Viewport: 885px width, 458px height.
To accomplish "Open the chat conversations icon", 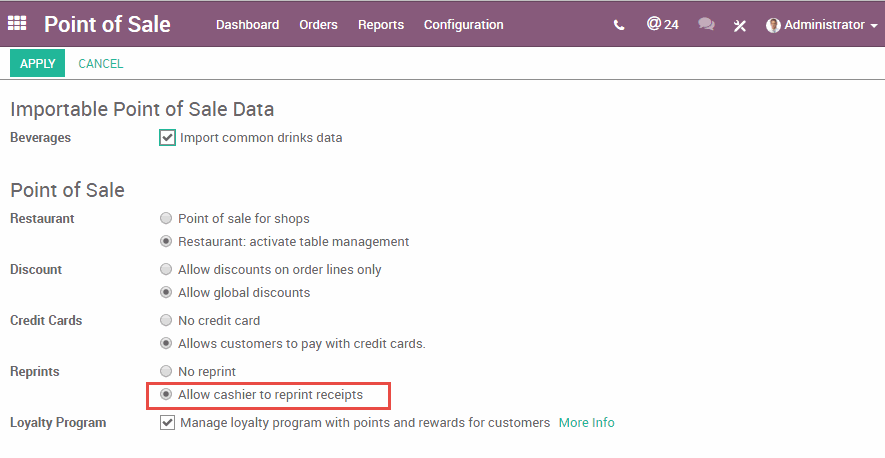I will pyautogui.click(x=707, y=25).
